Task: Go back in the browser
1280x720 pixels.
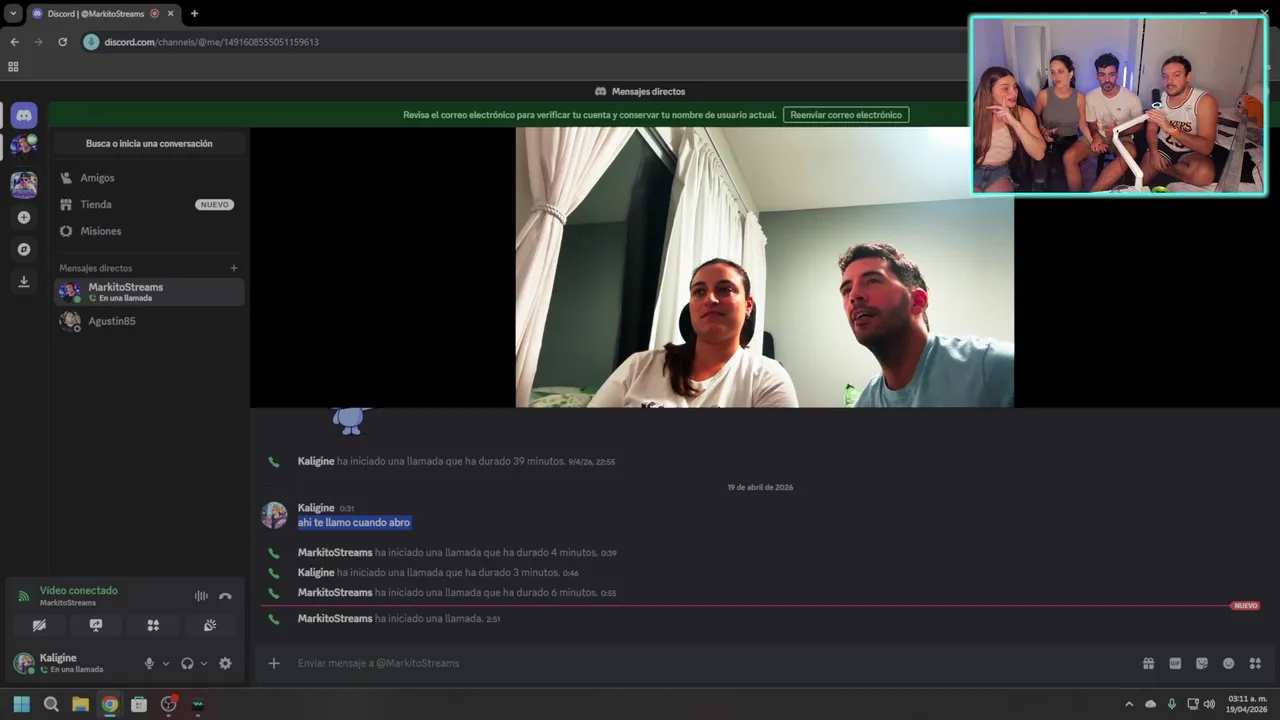Action: click(x=14, y=42)
